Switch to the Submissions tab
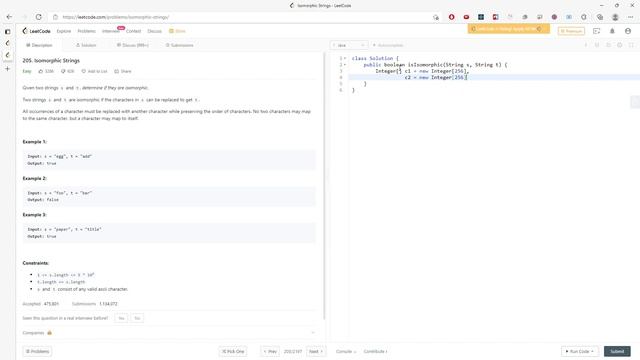The image size is (640, 360). [x=180, y=45]
